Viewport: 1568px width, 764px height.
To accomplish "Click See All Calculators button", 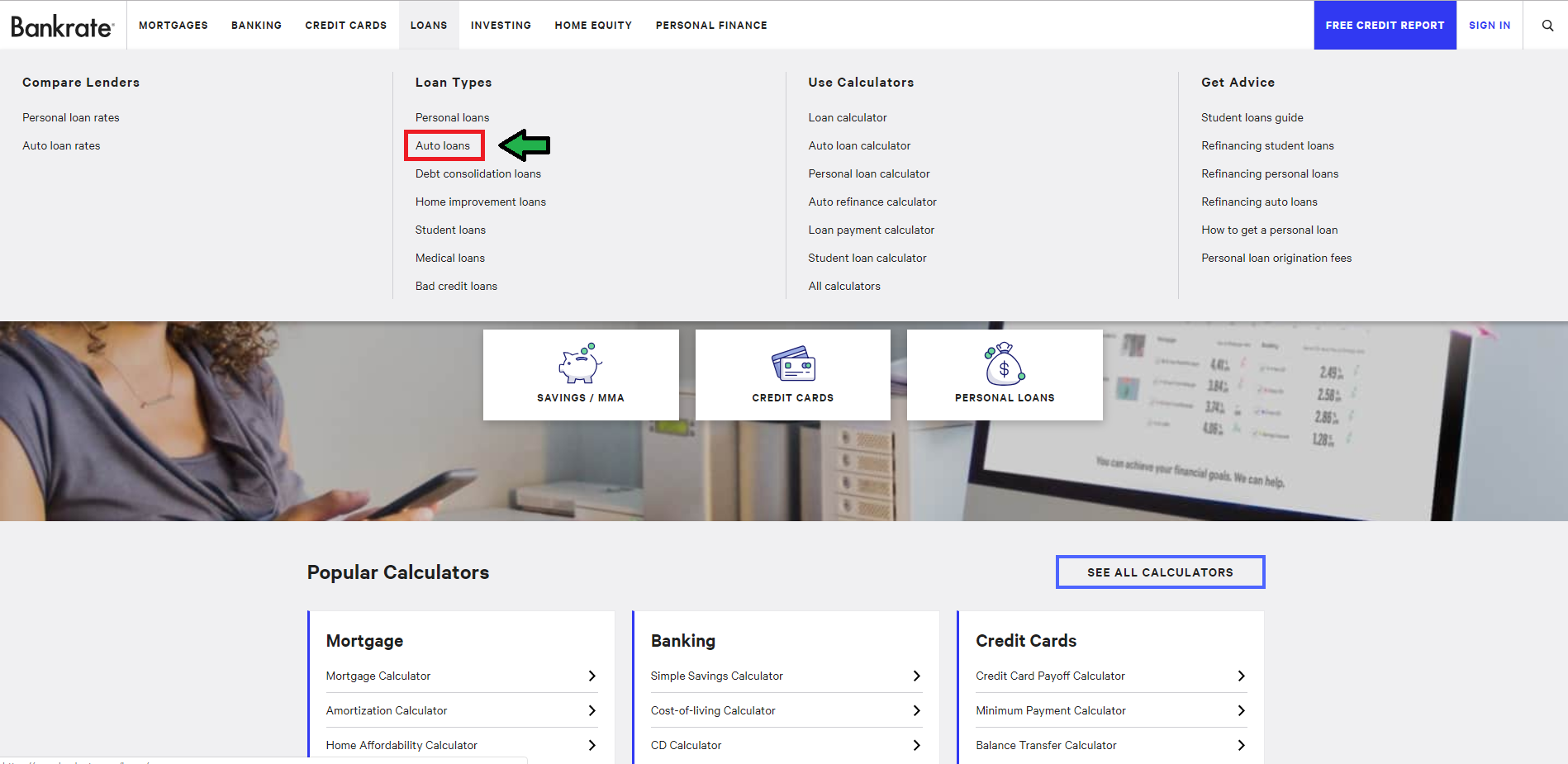I will [1160, 572].
